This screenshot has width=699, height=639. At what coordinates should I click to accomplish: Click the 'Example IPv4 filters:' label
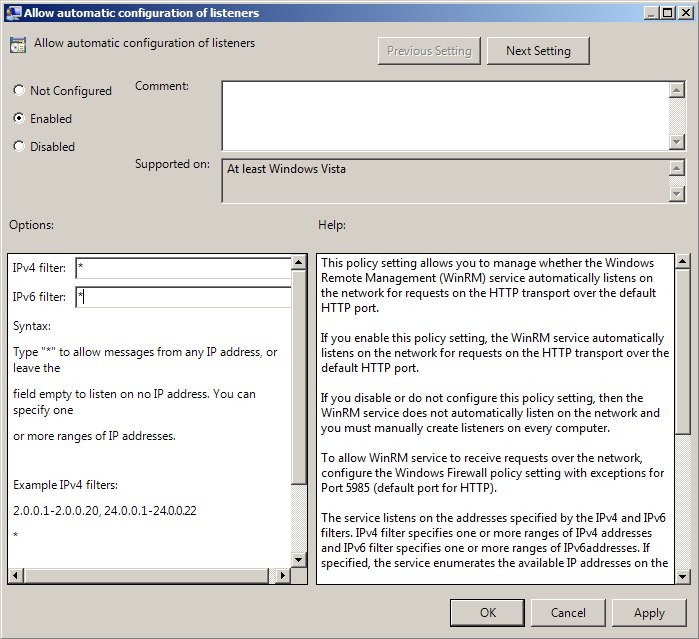coord(66,485)
